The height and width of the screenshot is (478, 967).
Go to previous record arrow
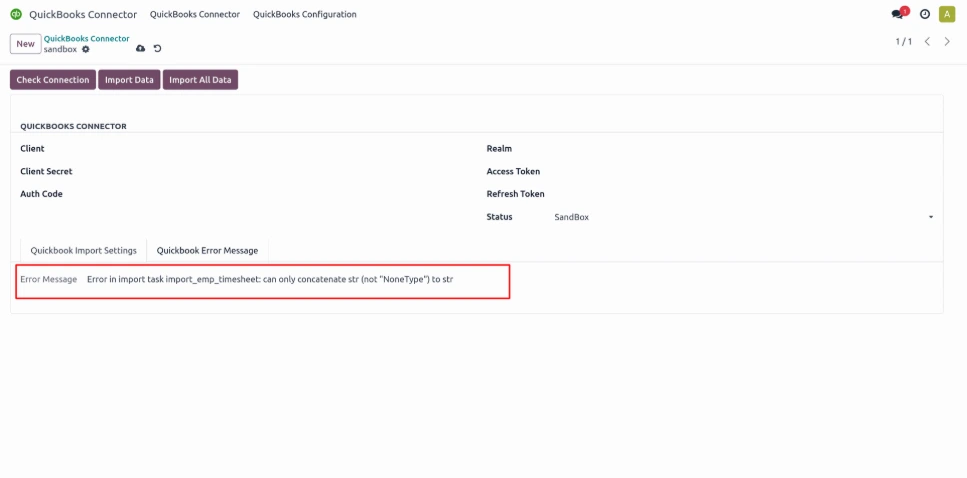tap(927, 42)
